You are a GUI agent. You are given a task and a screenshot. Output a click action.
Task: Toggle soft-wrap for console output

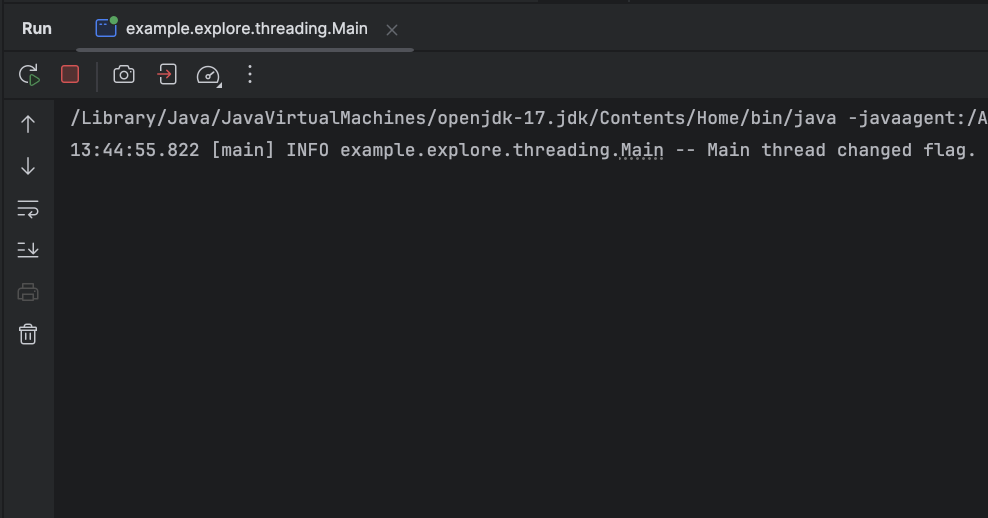pyautogui.click(x=28, y=208)
